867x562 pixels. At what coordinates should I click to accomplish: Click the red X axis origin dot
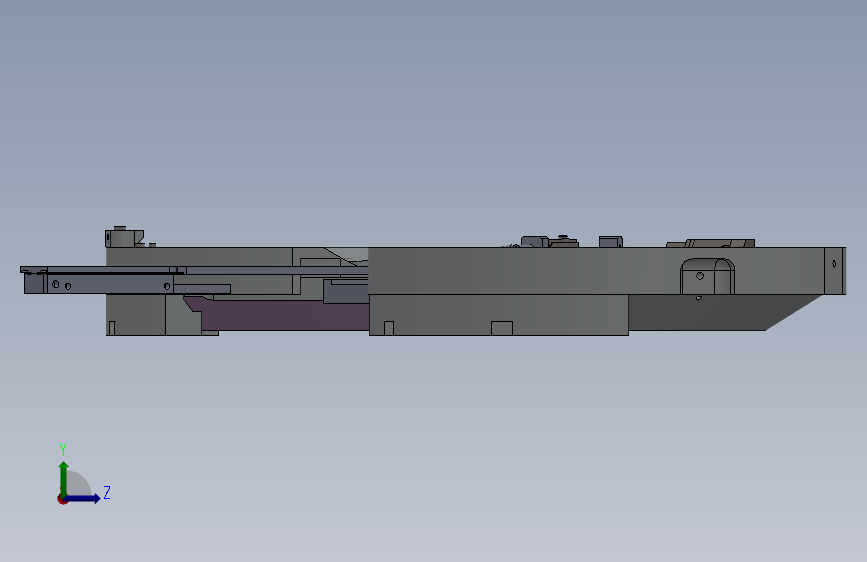pos(62,499)
